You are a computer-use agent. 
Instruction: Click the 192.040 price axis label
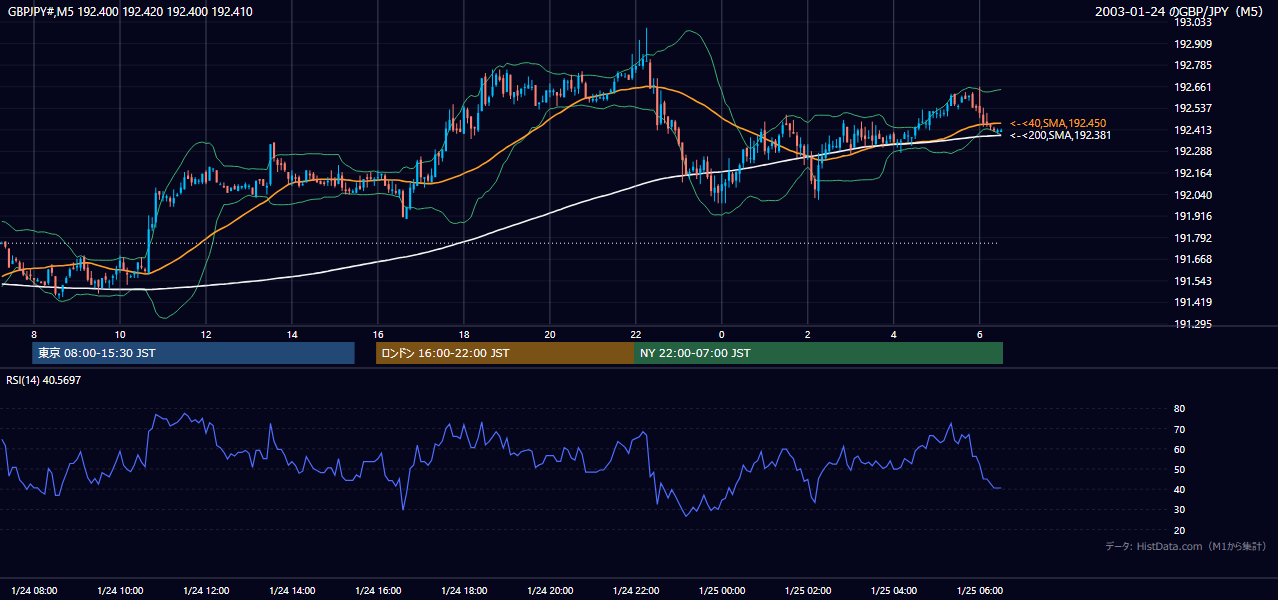pos(1193,195)
